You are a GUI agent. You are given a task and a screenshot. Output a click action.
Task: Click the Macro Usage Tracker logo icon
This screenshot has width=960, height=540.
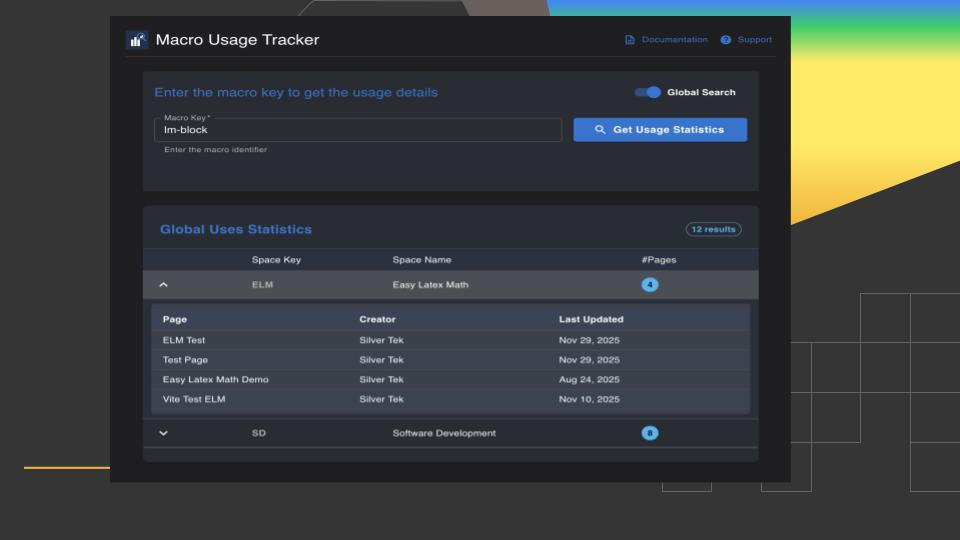click(137, 40)
